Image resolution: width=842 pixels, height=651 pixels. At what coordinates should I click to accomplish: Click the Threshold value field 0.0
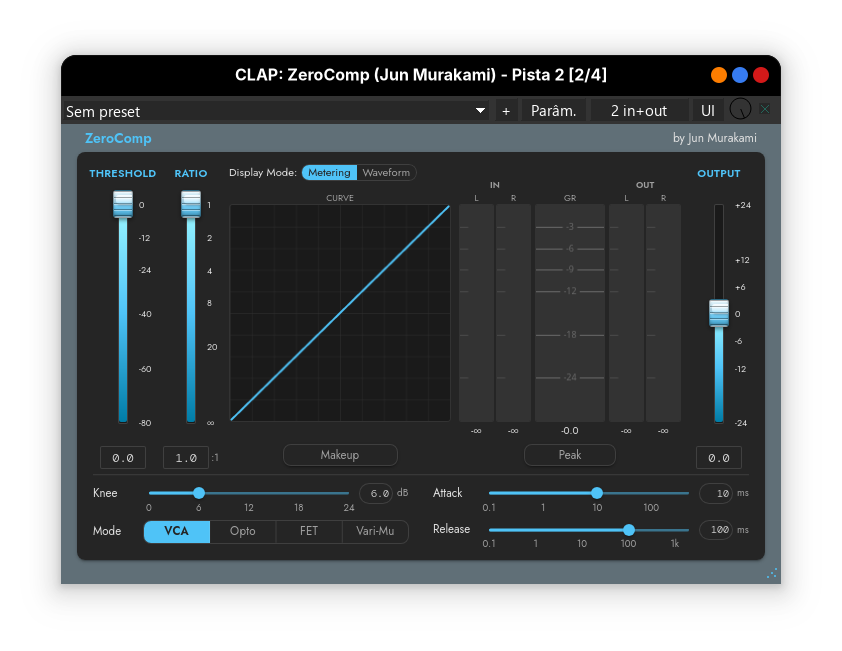tap(123, 458)
